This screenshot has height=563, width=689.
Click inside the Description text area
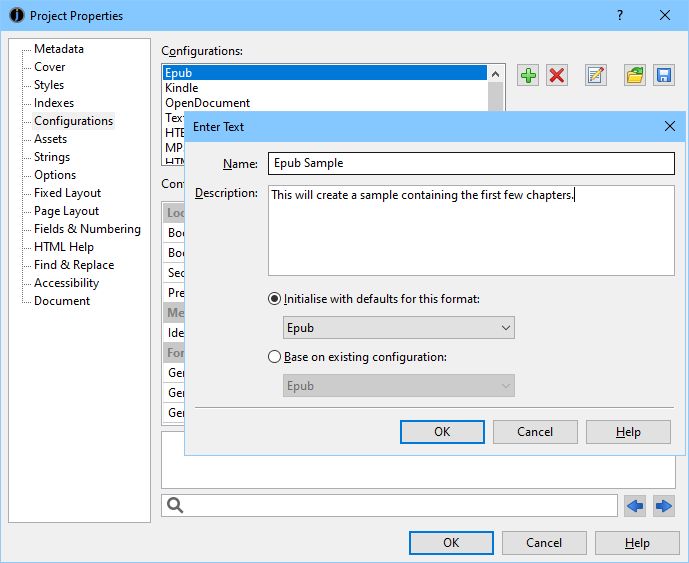click(x=471, y=235)
